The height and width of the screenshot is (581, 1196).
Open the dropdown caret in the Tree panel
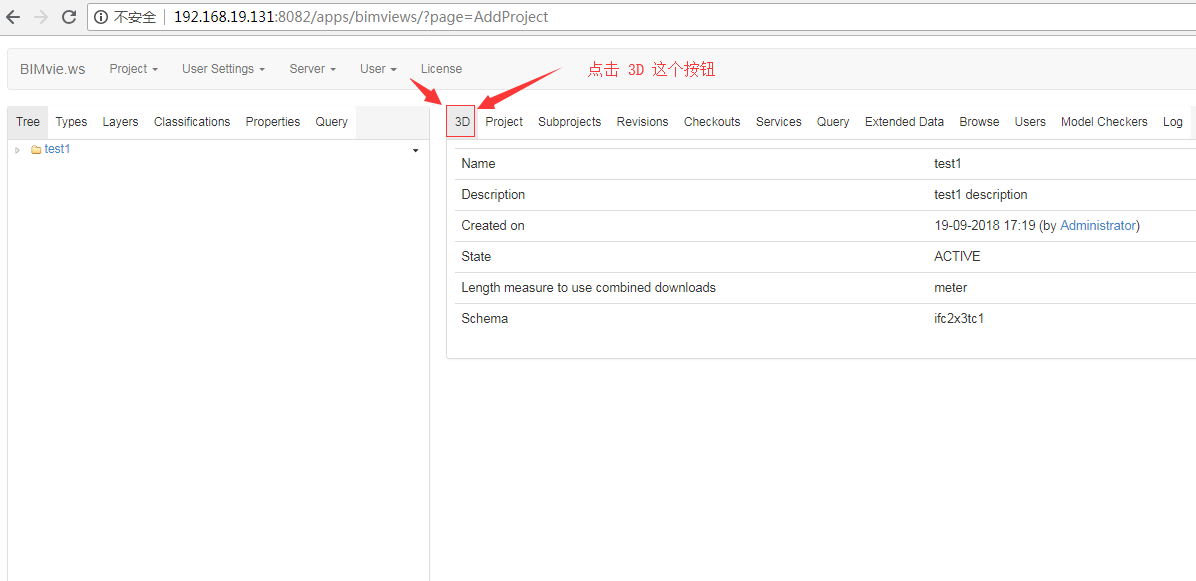[415, 151]
